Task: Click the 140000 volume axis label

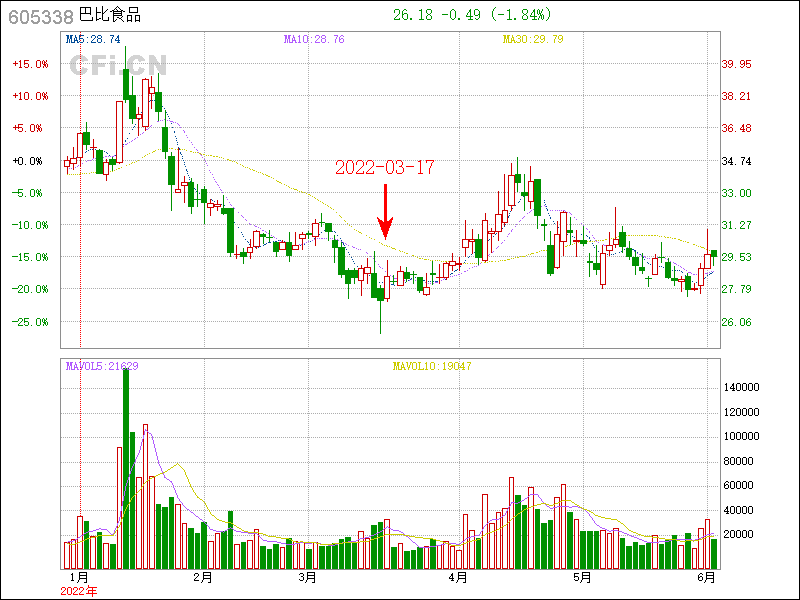Action: [745, 387]
